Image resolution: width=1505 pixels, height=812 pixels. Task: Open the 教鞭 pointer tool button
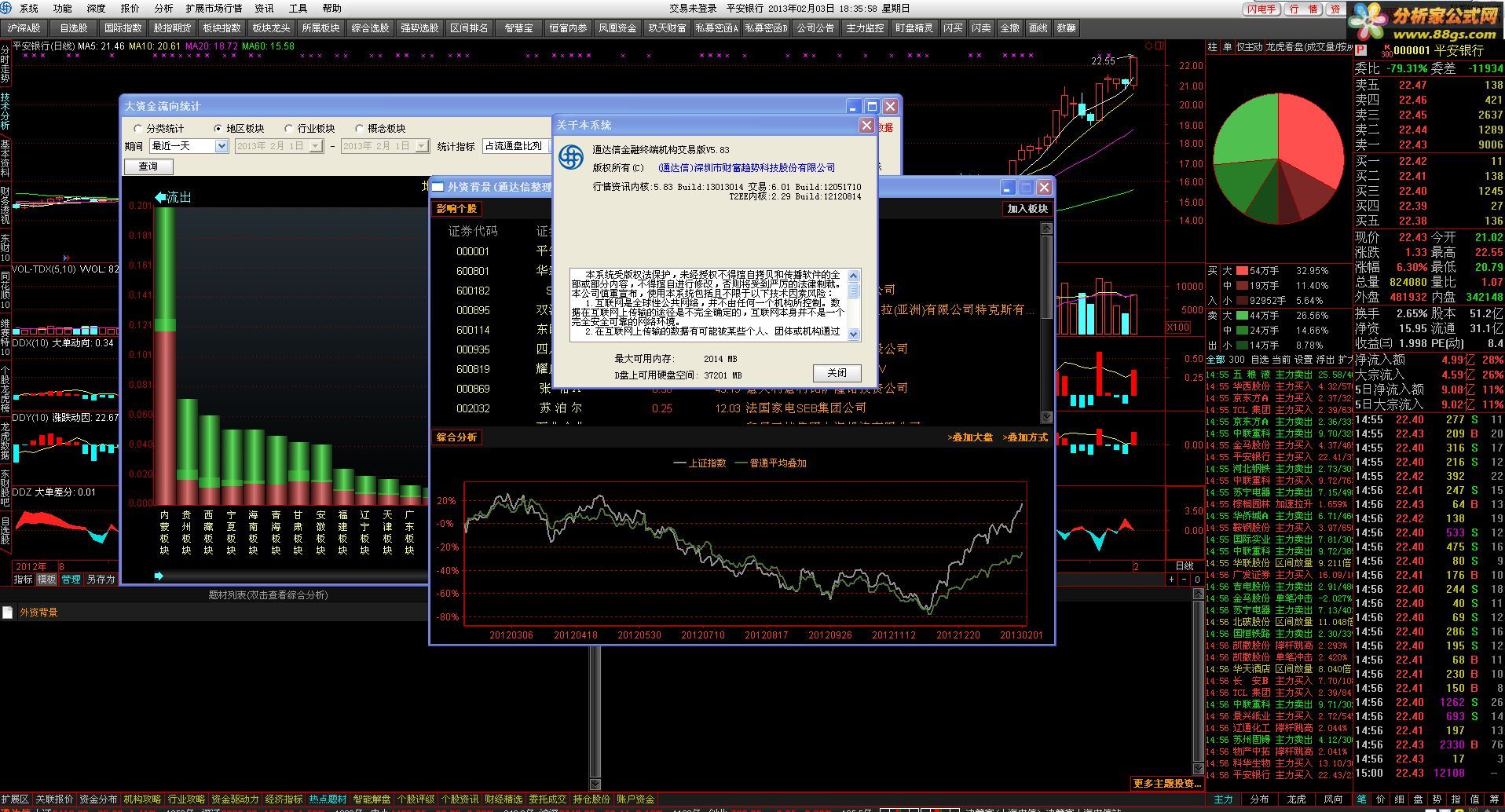(1066, 28)
